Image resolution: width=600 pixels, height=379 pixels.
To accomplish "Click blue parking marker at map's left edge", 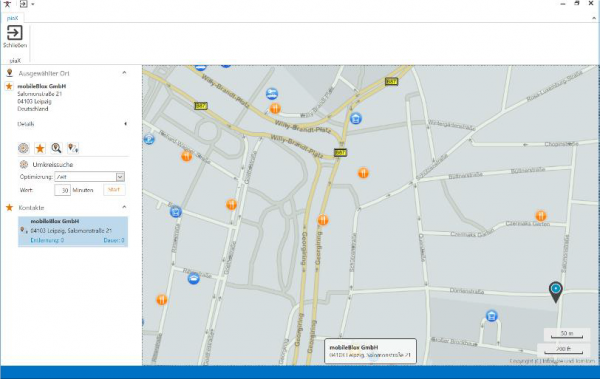I will click(x=149, y=139).
